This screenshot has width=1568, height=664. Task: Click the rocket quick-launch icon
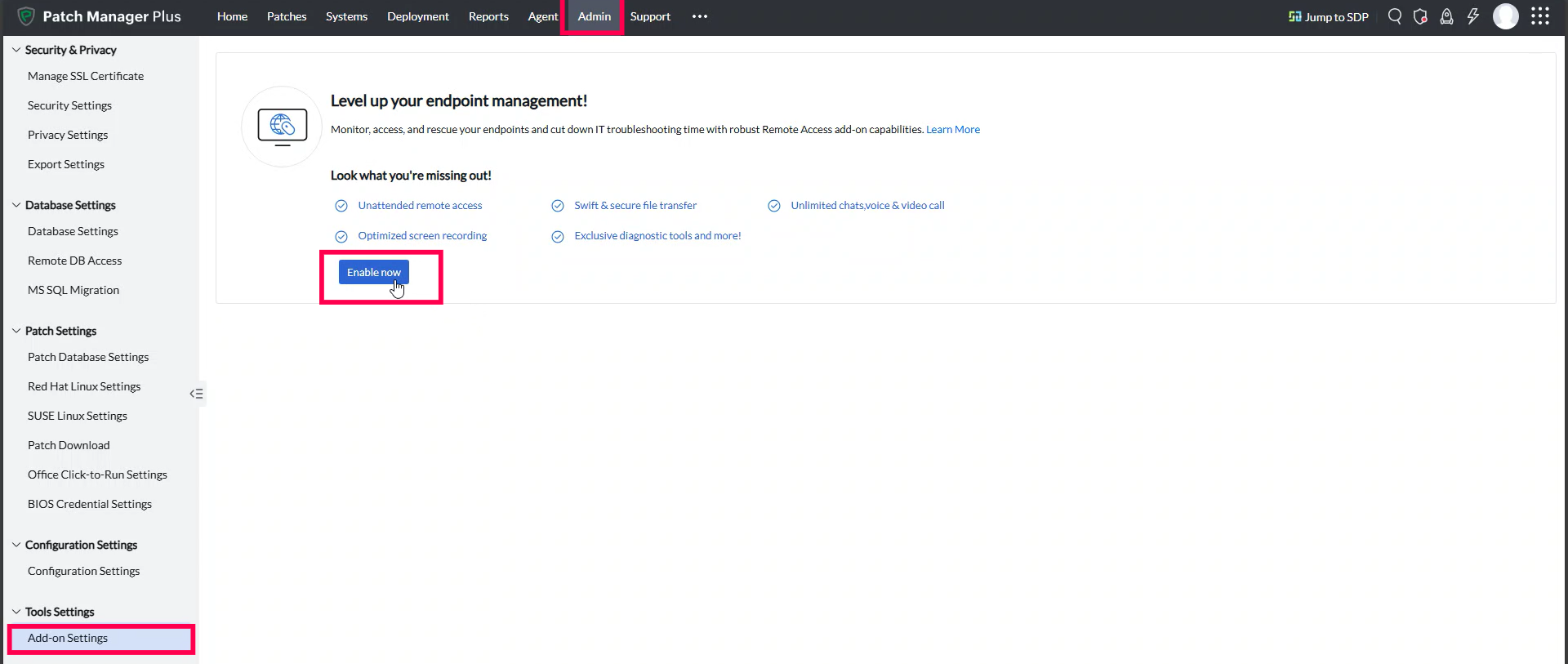(x=1446, y=16)
